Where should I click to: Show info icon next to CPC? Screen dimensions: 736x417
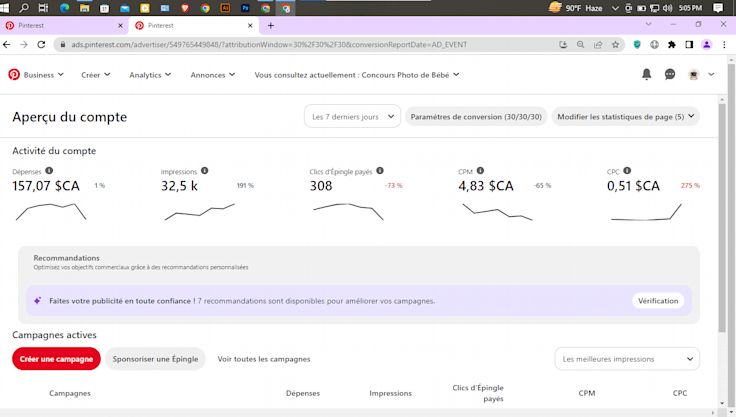(627, 171)
